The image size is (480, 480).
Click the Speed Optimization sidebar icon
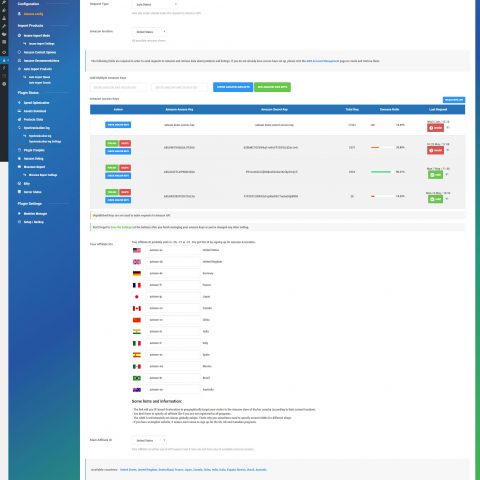[x=19, y=103]
